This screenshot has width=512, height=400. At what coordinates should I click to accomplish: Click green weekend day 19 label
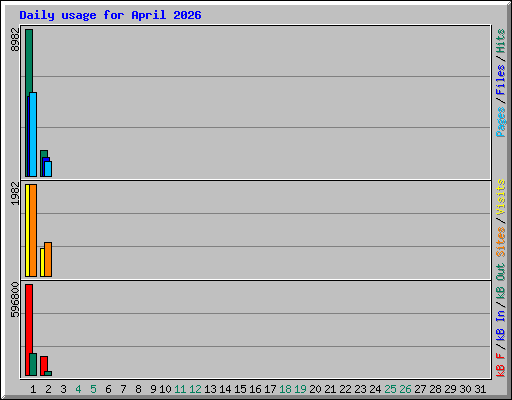point(300,389)
